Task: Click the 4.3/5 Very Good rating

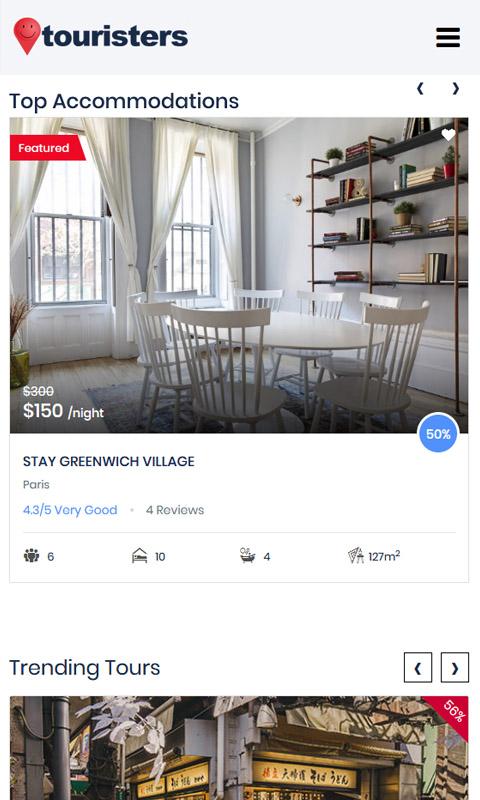Action: [x=70, y=510]
